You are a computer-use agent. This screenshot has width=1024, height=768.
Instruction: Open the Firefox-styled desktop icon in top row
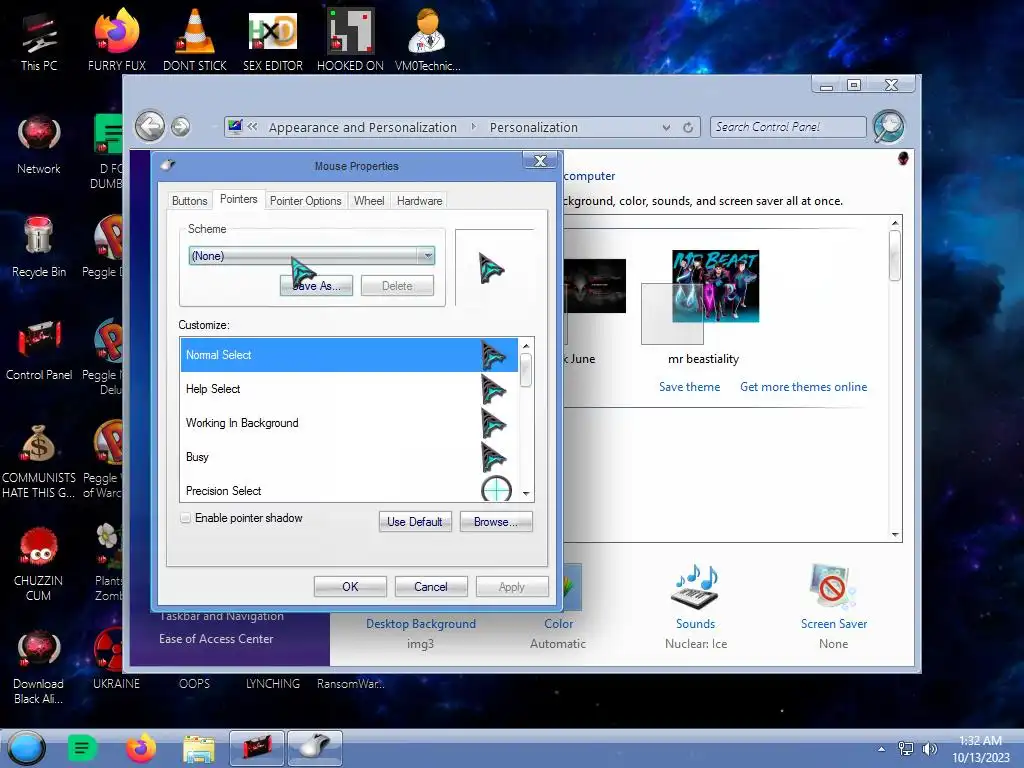pos(116,40)
